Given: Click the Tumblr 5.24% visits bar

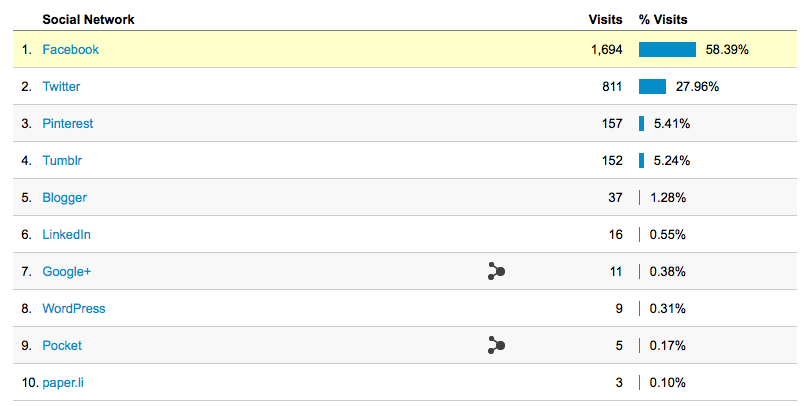Looking at the screenshot, I should [641, 160].
